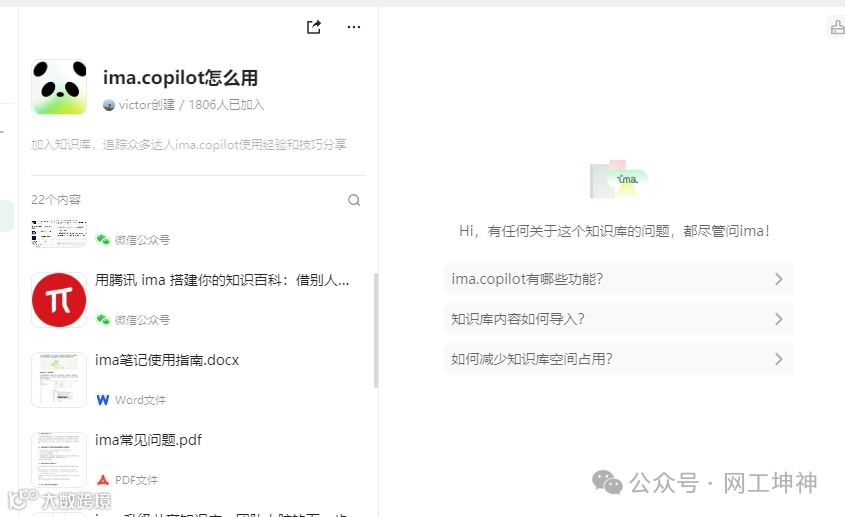Open the red π article thumbnail
This screenshot has width=845, height=517.
pyautogui.click(x=59, y=300)
